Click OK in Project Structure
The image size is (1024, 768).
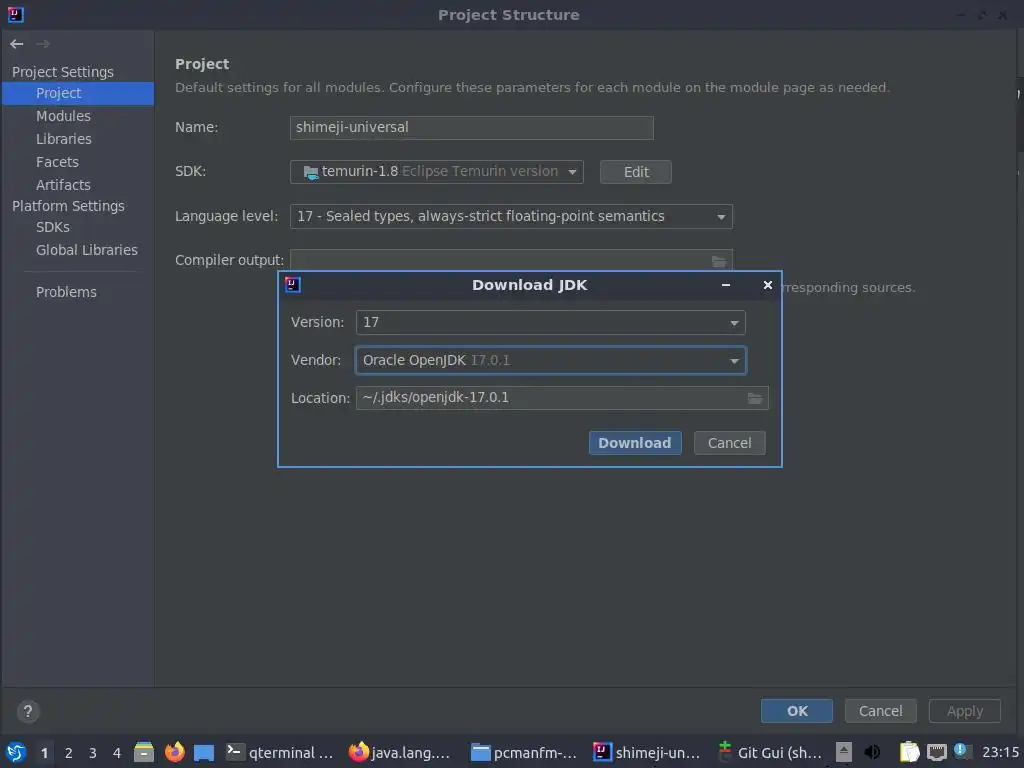(796, 711)
